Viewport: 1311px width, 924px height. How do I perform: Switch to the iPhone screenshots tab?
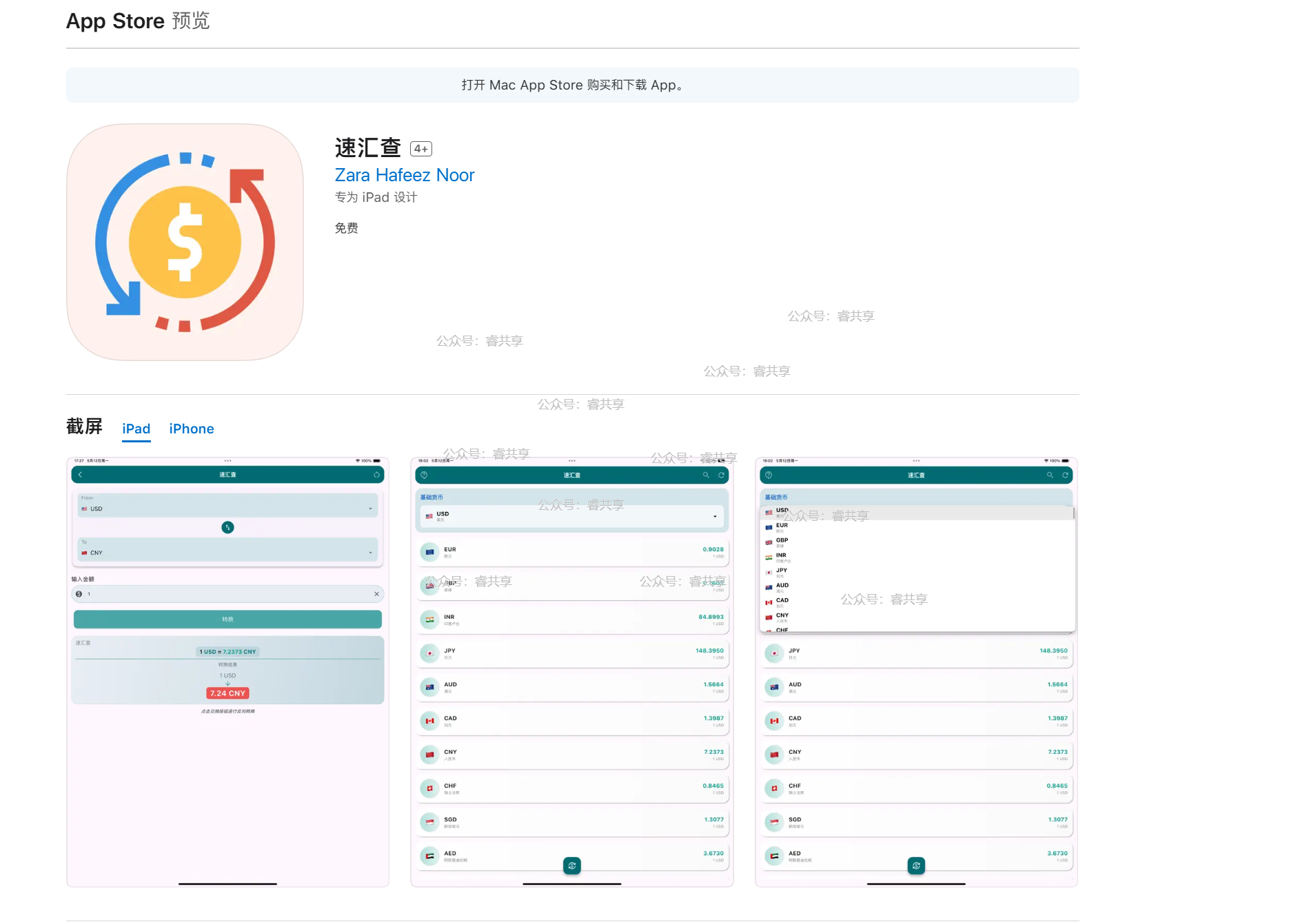coord(192,429)
